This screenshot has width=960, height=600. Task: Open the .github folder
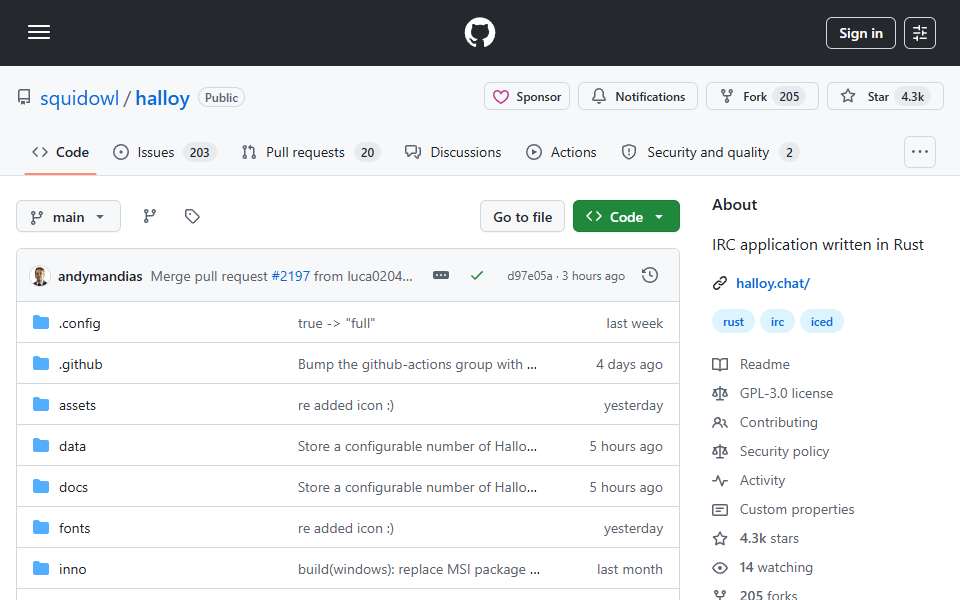(80, 364)
